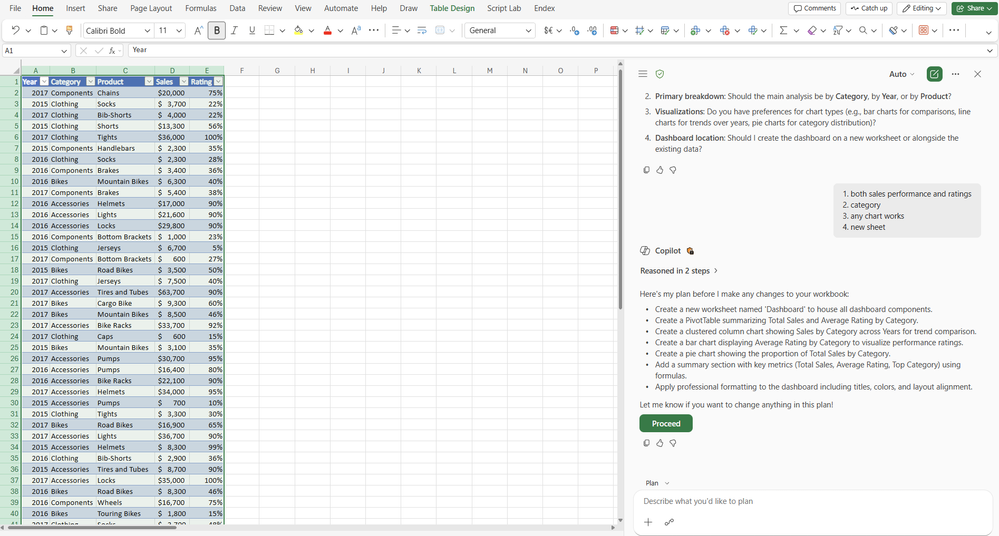The image size is (999, 536).
Task: Click the Proceed button
Action: click(x=666, y=423)
